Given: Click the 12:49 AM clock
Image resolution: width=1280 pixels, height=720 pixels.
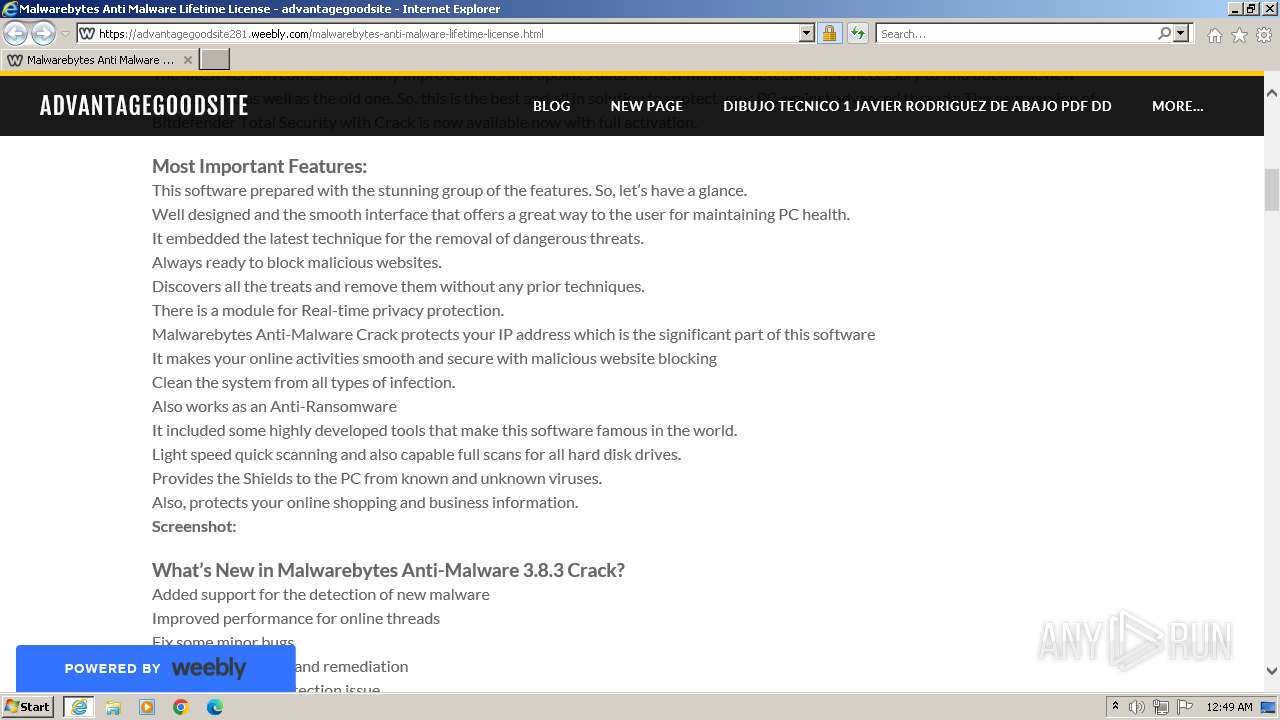Looking at the screenshot, I should (1229, 707).
